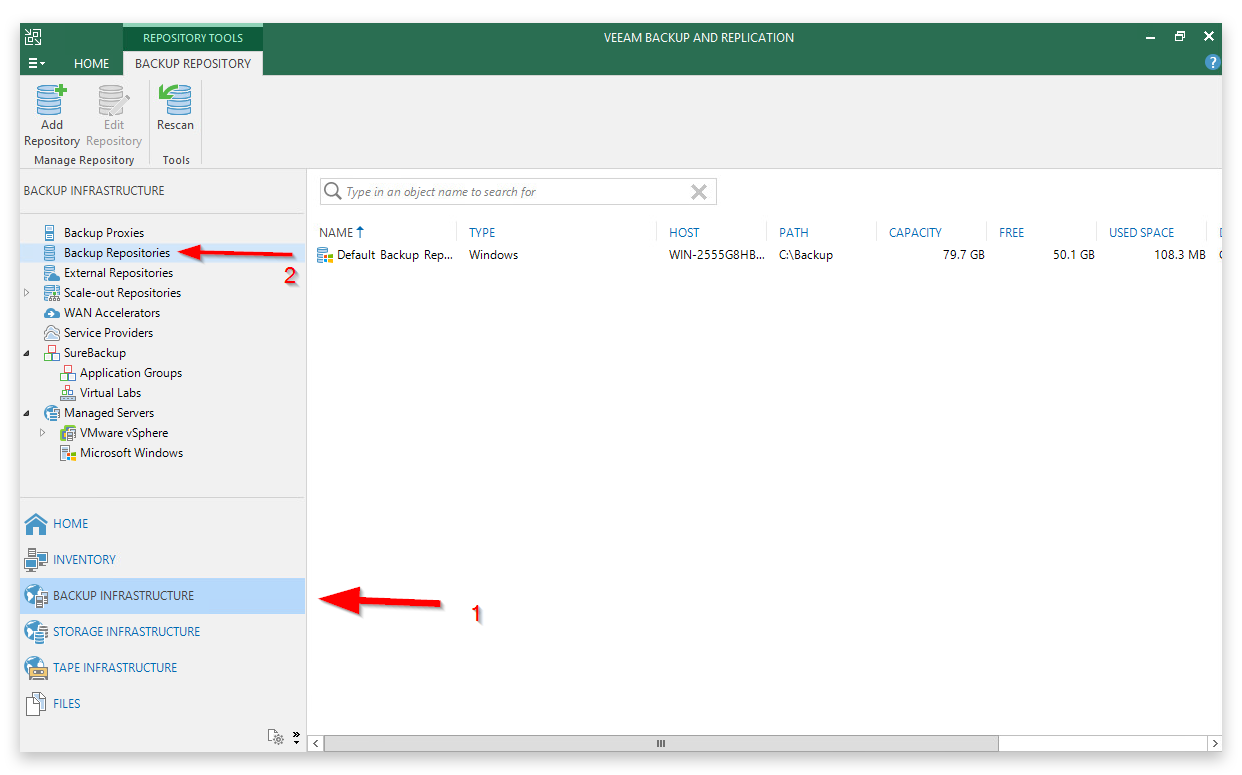Viewport: 1242px width, 775px height.
Task: Open the STORAGE INFRASTRUCTURE view
Action: 126,632
